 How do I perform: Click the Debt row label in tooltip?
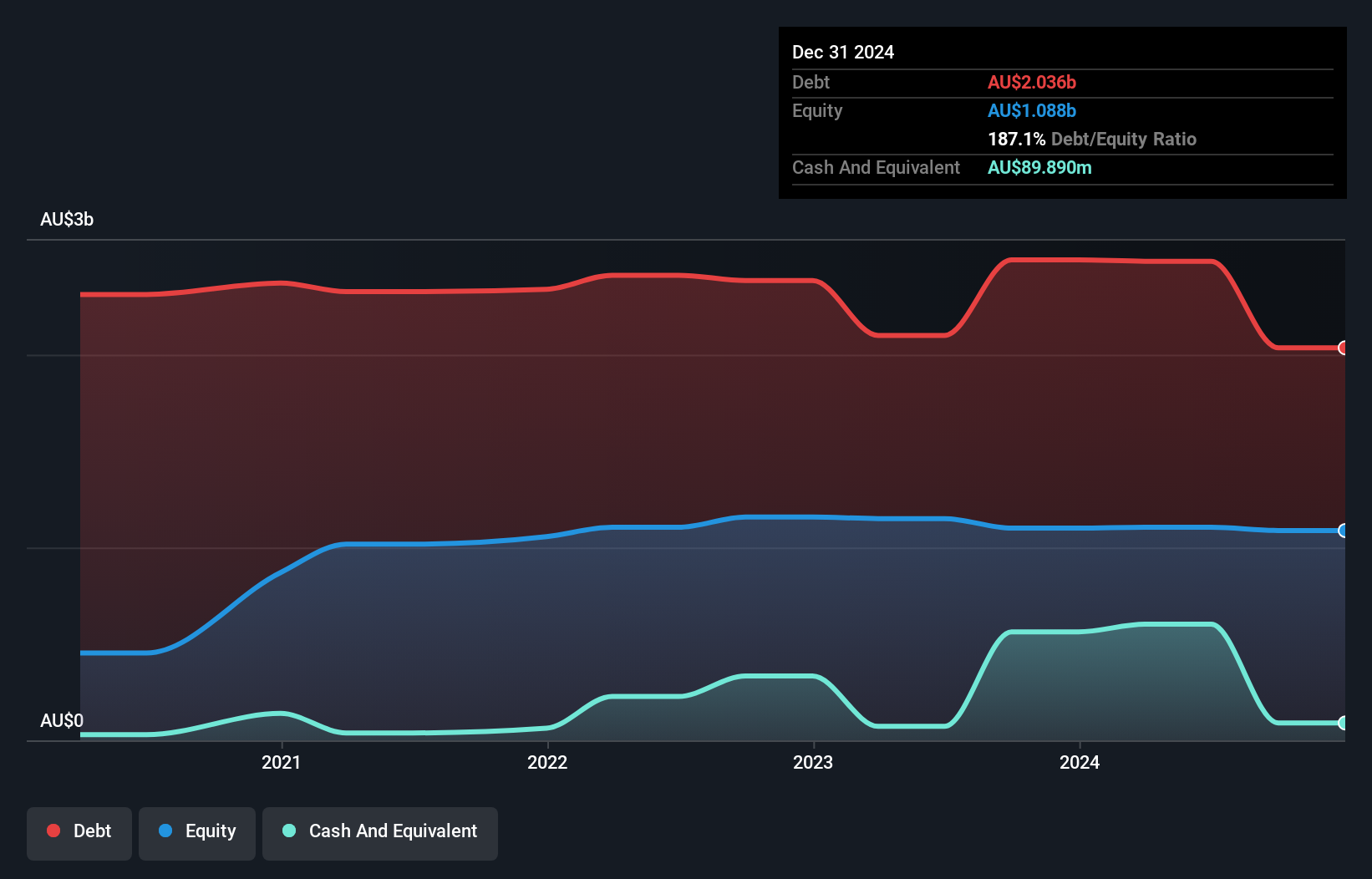click(x=810, y=82)
